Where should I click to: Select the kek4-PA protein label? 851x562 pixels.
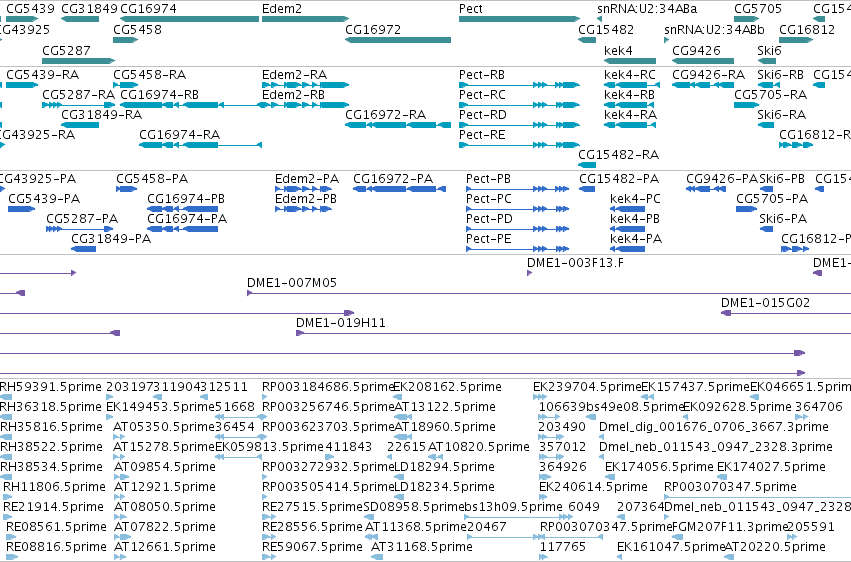point(636,239)
